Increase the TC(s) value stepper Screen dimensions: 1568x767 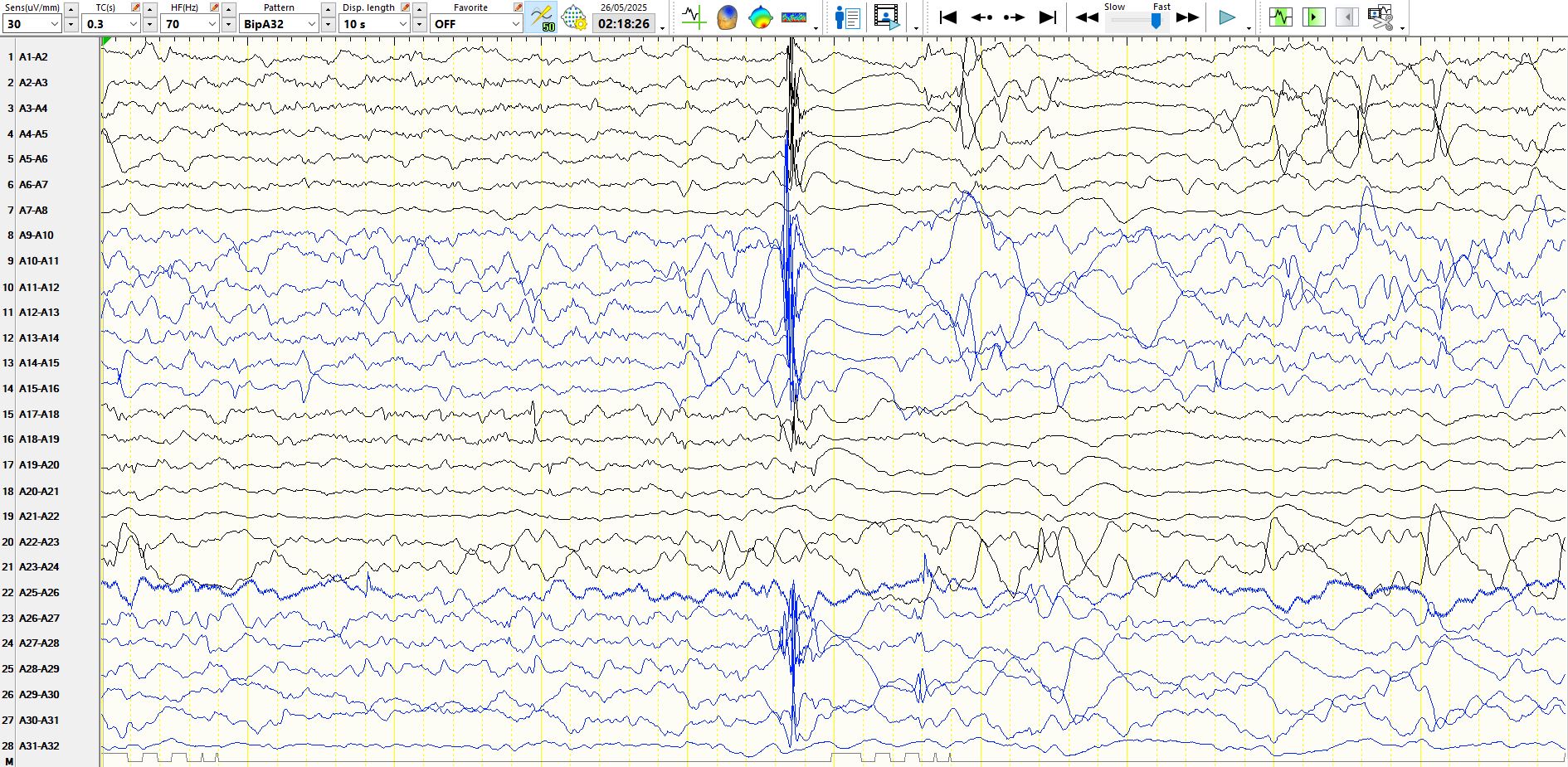(149, 8)
